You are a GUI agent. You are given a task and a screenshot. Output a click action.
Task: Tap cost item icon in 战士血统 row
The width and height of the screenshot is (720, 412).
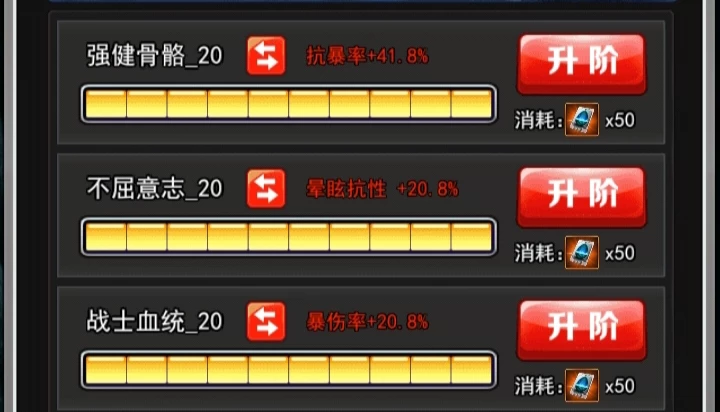pyautogui.click(x=582, y=385)
